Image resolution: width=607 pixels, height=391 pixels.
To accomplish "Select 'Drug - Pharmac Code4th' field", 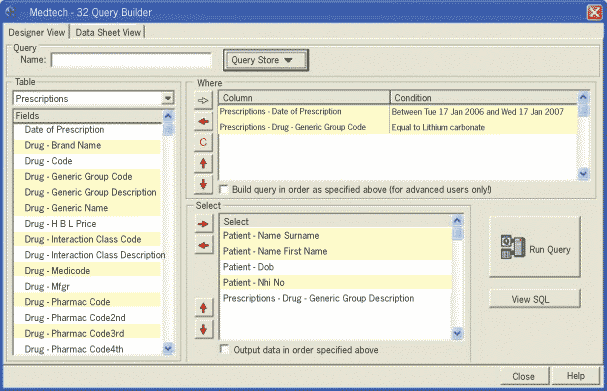I will tap(87, 349).
